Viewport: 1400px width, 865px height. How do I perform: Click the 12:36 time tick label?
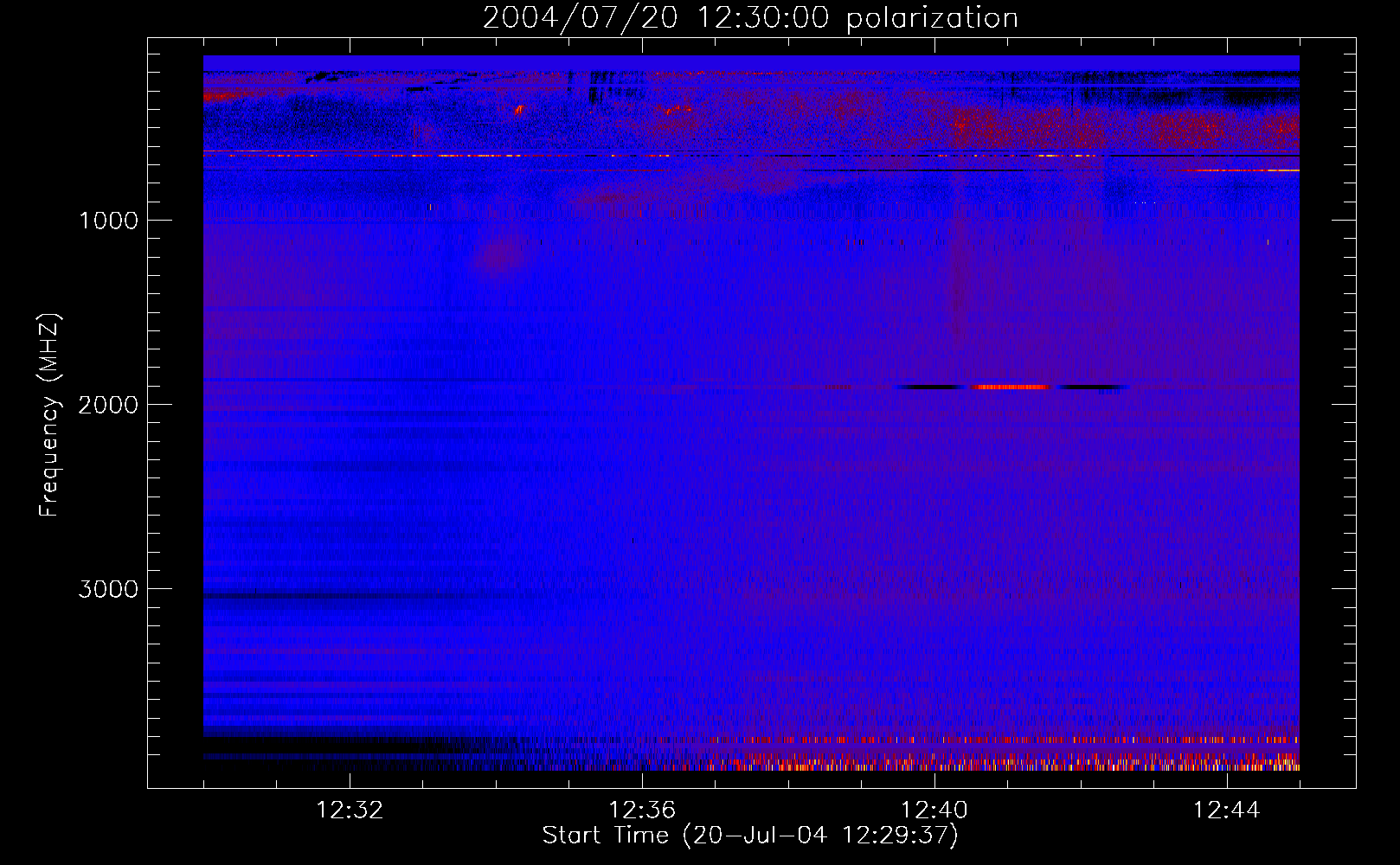click(x=642, y=811)
